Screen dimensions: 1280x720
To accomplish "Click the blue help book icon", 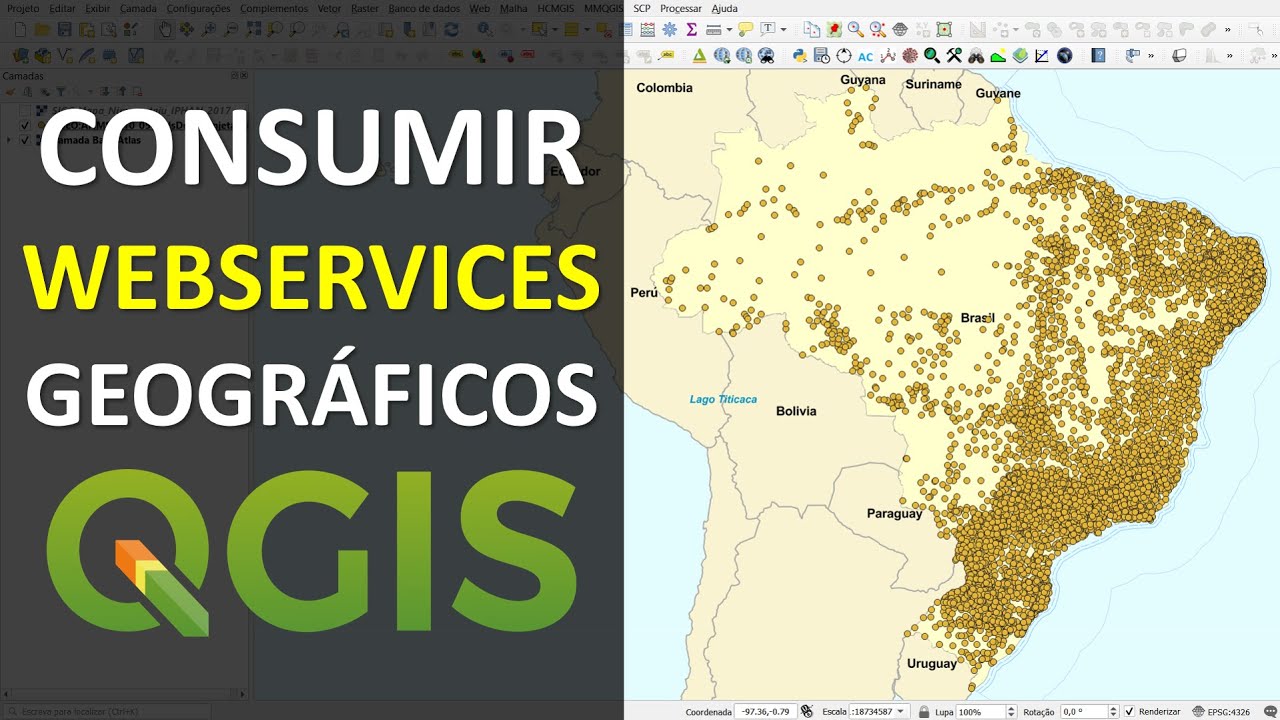I will tap(1098, 55).
